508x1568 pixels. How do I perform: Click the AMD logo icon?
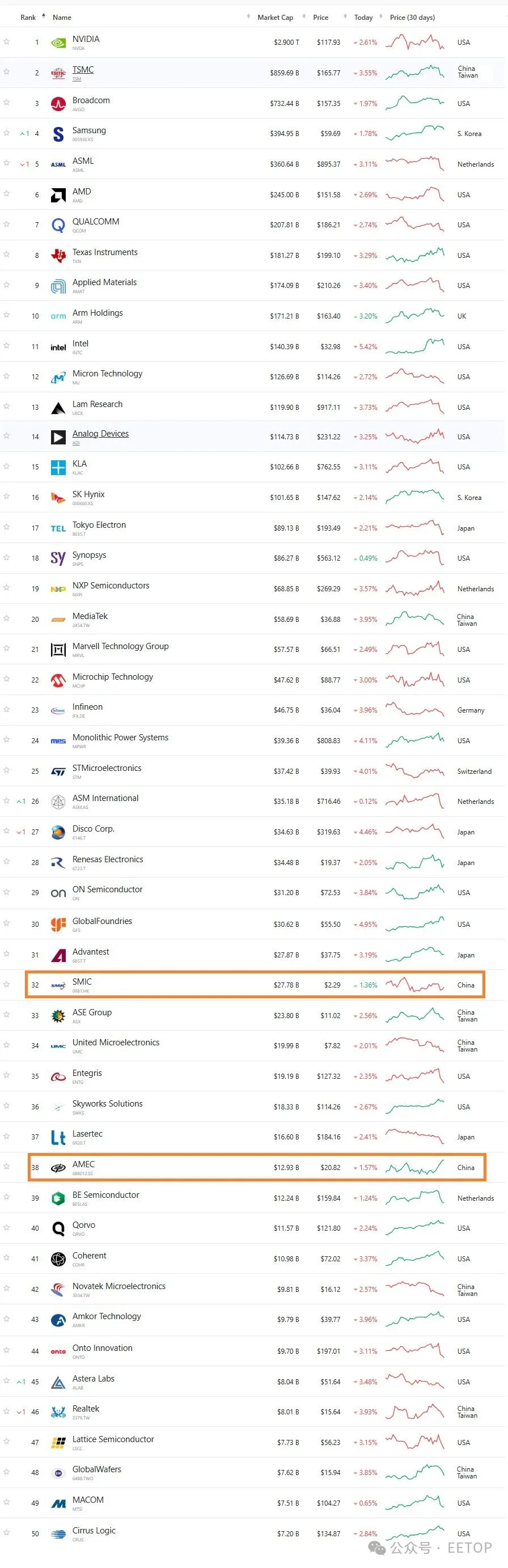[x=58, y=195]
